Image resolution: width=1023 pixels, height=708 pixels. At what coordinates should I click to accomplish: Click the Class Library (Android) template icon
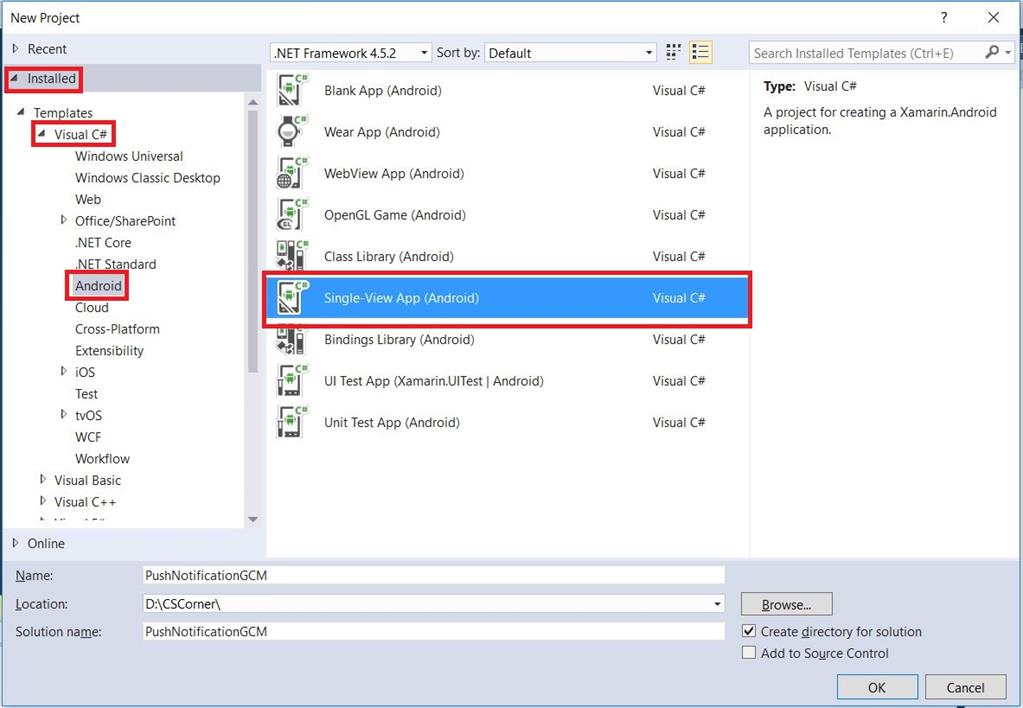(292, 256)
